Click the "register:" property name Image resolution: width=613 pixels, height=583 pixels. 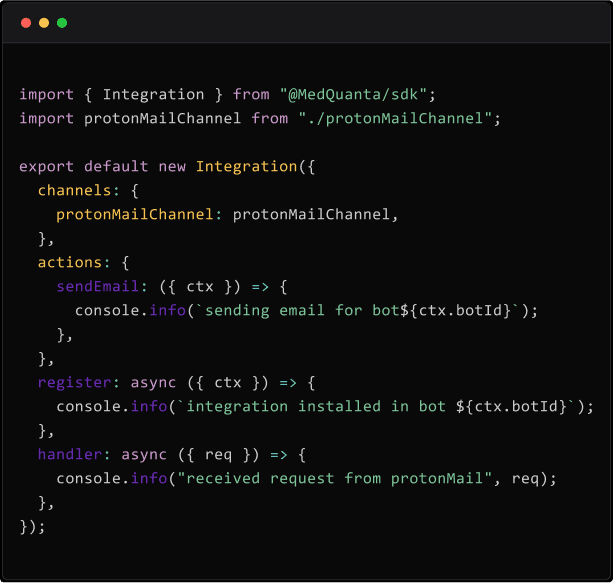pyautogui.click(x=78, y=382)
